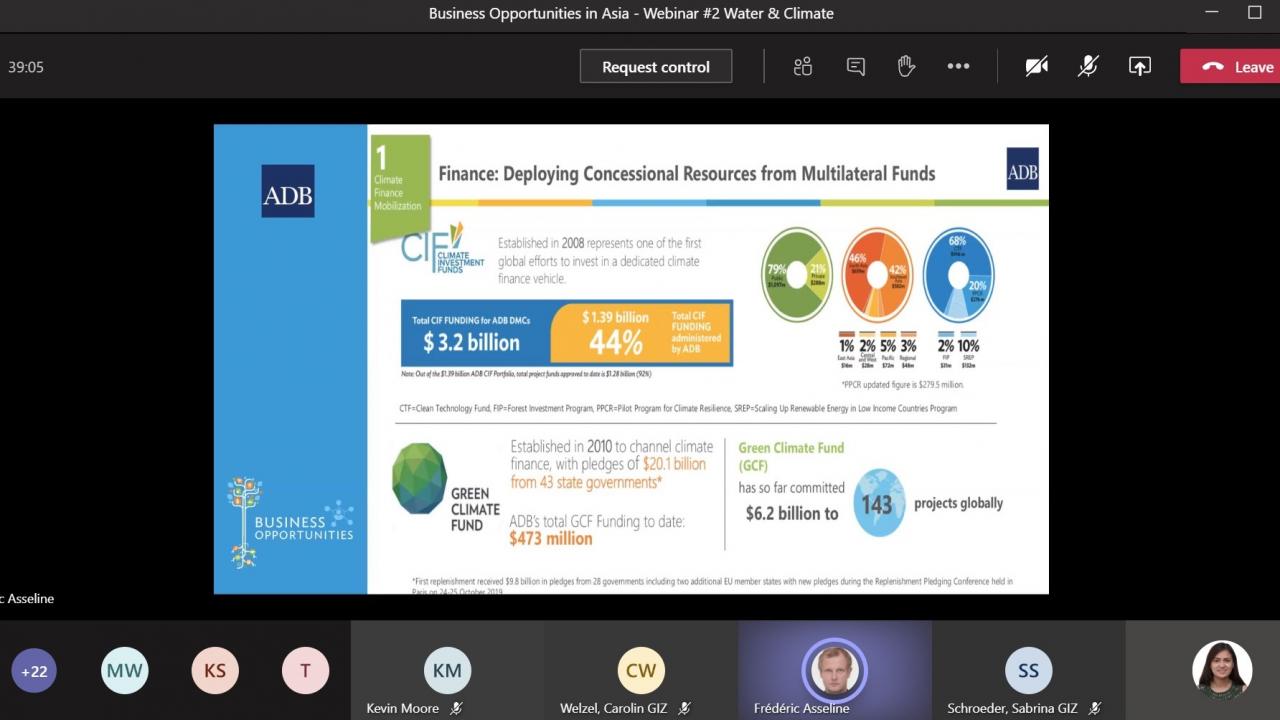Screen dimensions: 1280x720
Task: Click the 143 projects globe graphic
Action: coord(879,503)
